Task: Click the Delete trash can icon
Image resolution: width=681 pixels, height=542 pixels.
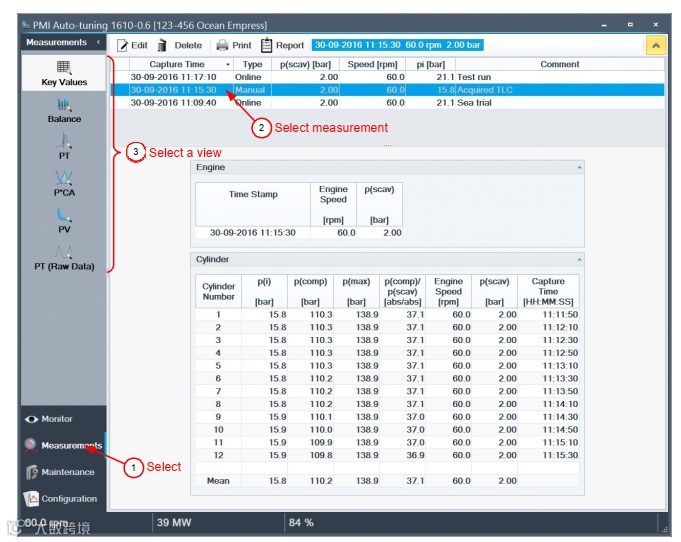Action: [x=162, y=45]
